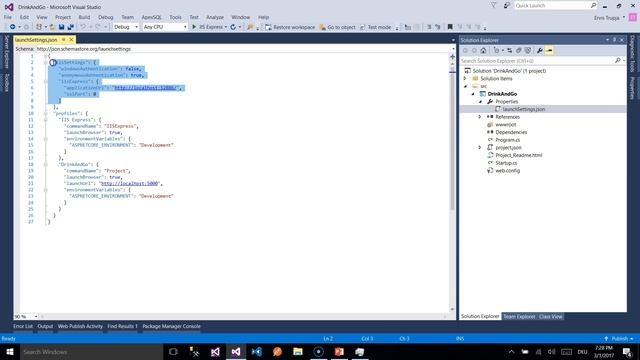Open Visual Studio Code from the taskbar
This screenshot has height=360, width=640.
click(256, 351)
